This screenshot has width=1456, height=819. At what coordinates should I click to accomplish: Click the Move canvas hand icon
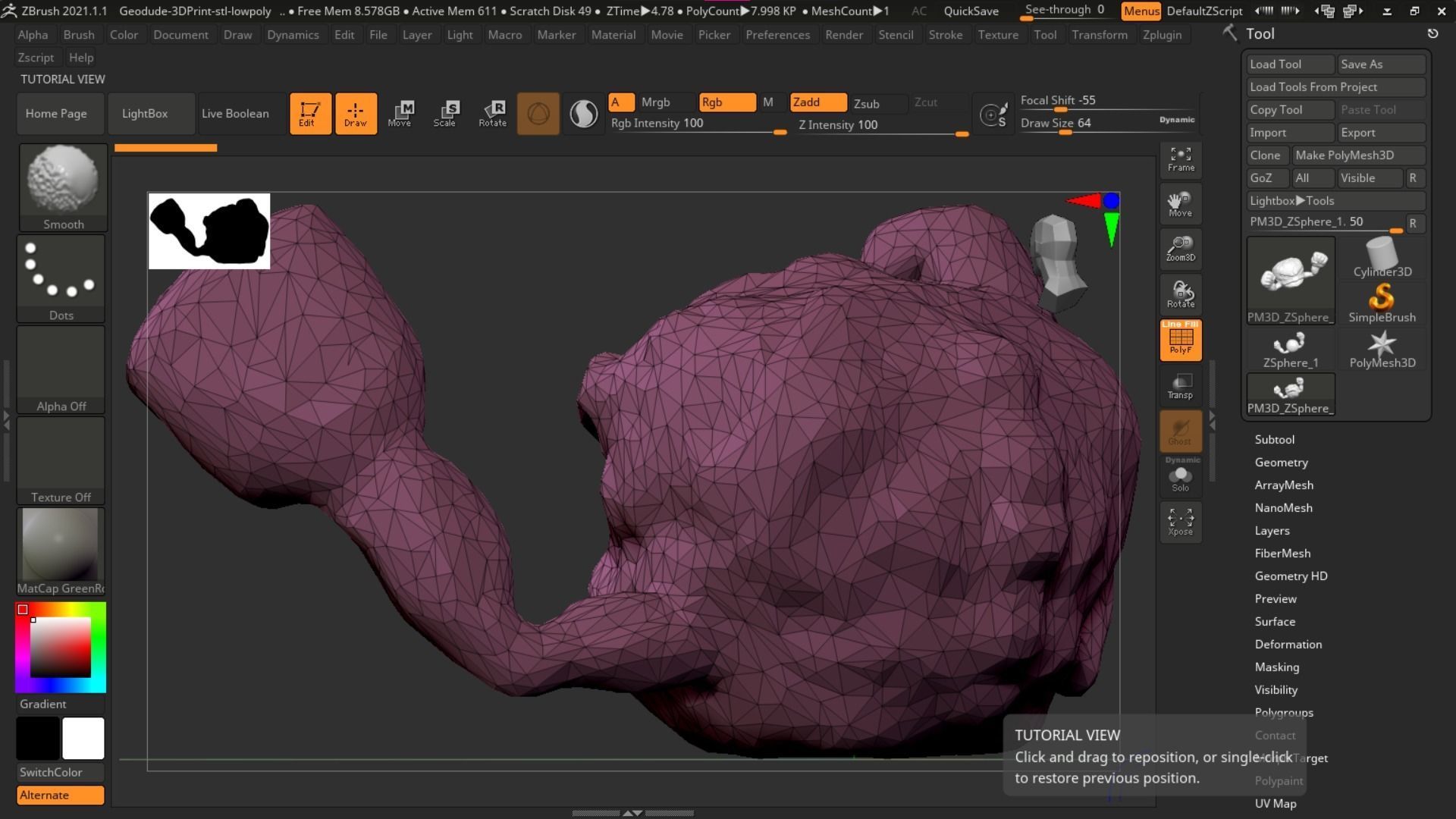(1181, 204)
